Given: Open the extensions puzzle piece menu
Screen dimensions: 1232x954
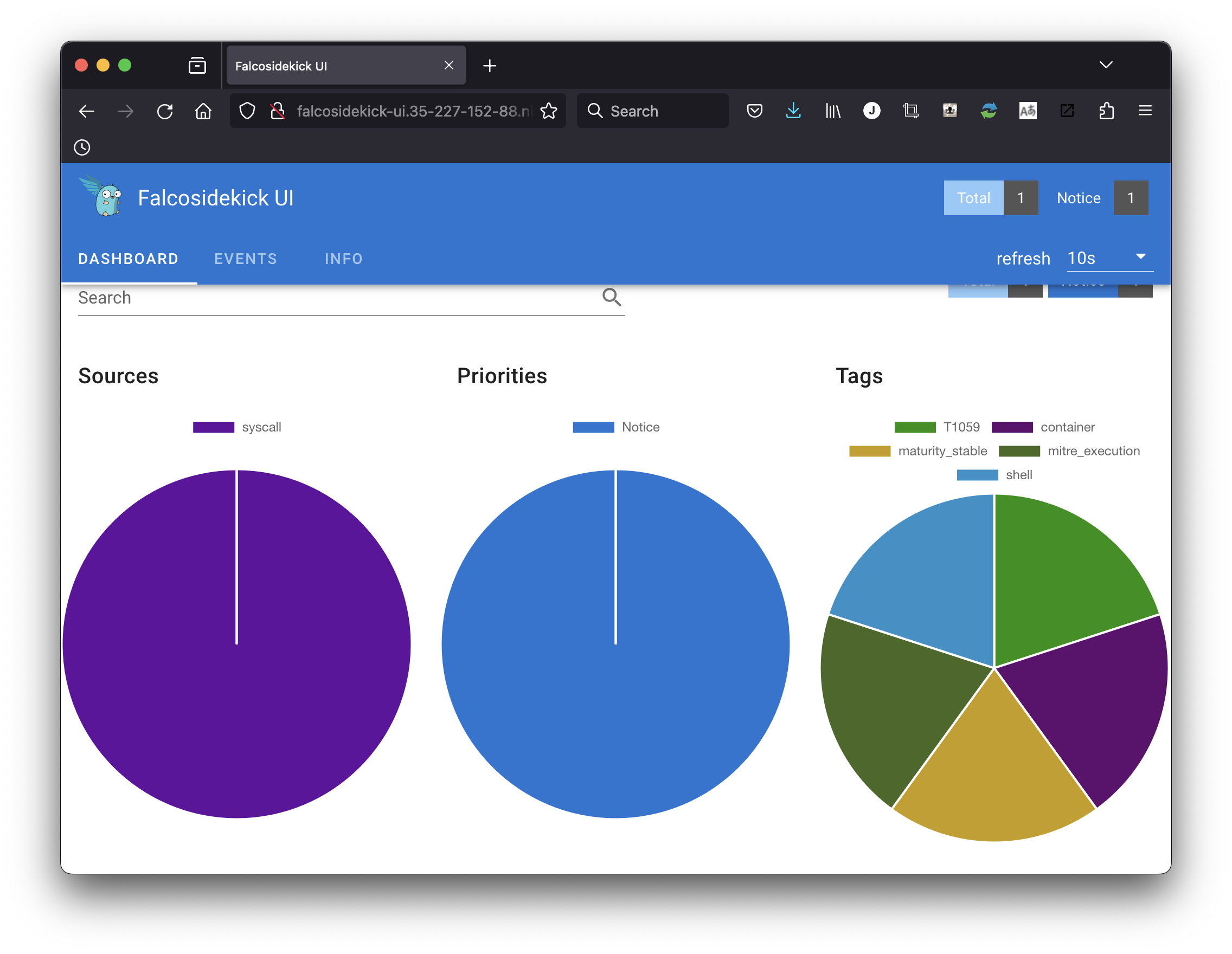Looking at the screenshot, I should click(1106, 111).
